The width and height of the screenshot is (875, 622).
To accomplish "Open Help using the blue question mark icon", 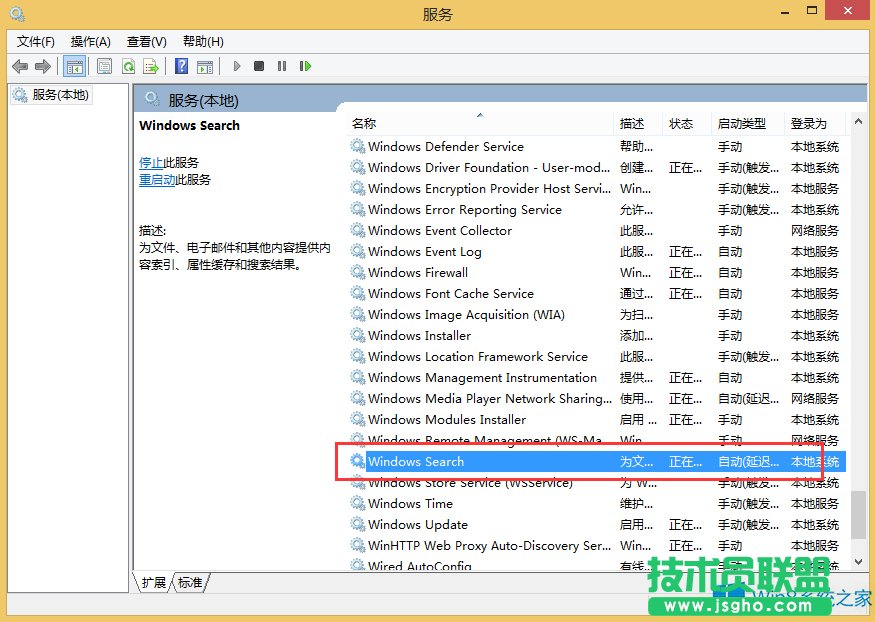I will [x=181, y=66].
